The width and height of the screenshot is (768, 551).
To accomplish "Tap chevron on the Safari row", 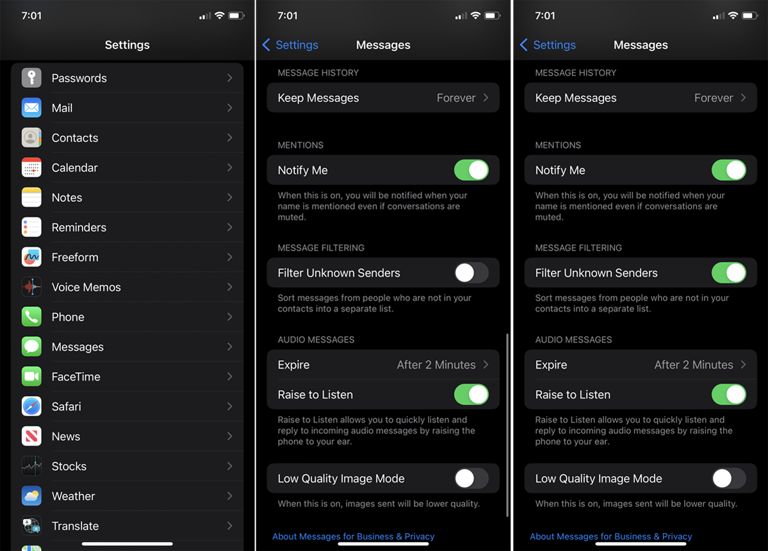I will pos(230,407).
